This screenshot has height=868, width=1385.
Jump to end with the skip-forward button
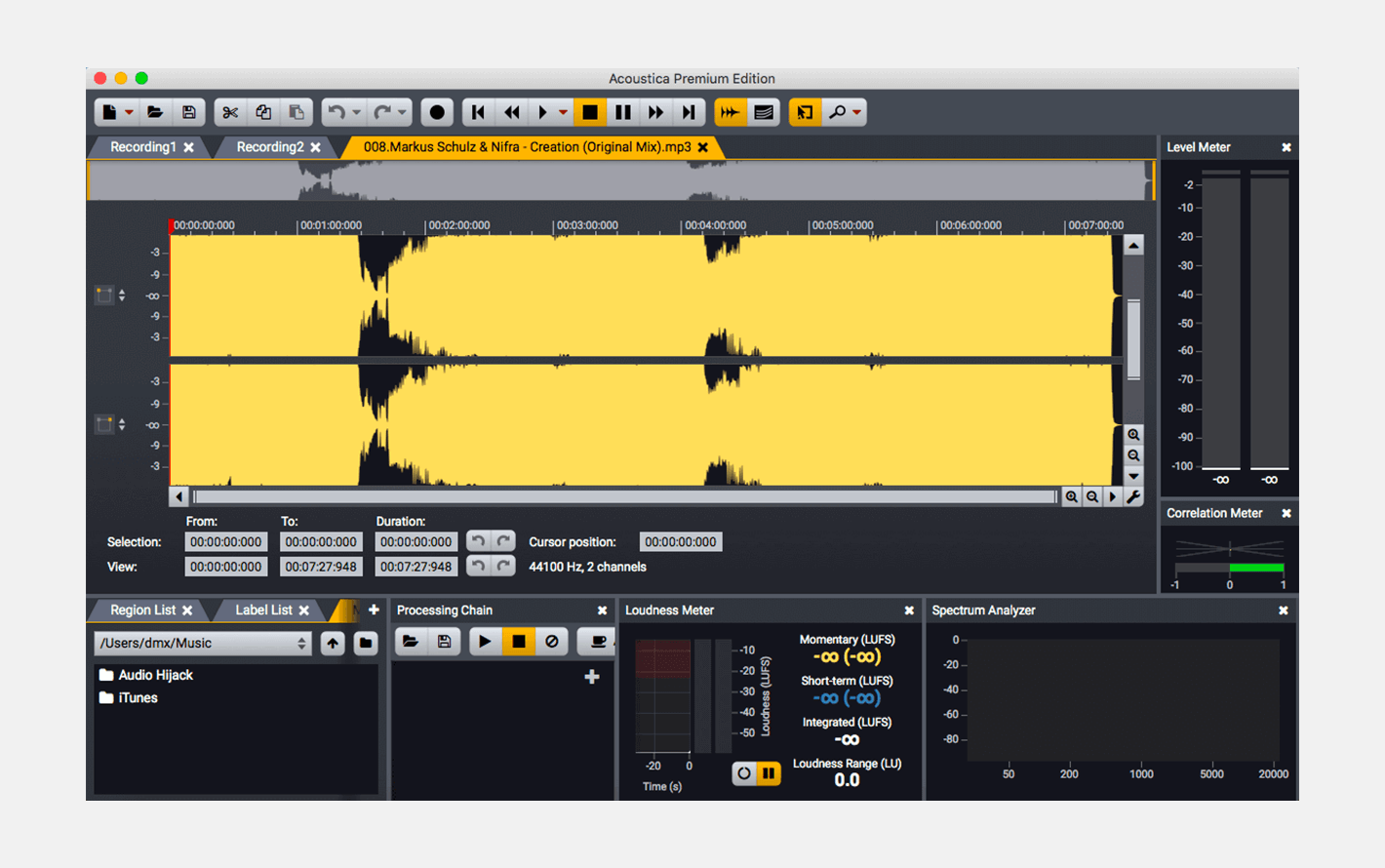tap(690, 112)
